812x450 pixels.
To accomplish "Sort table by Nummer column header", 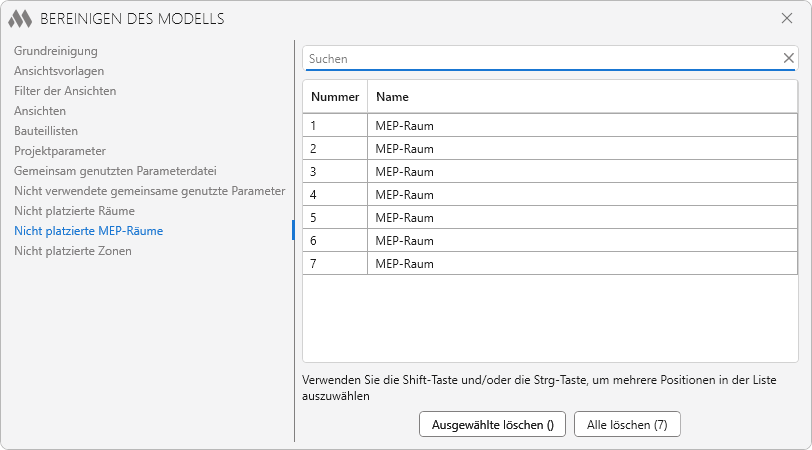I will tap(334, 97).
